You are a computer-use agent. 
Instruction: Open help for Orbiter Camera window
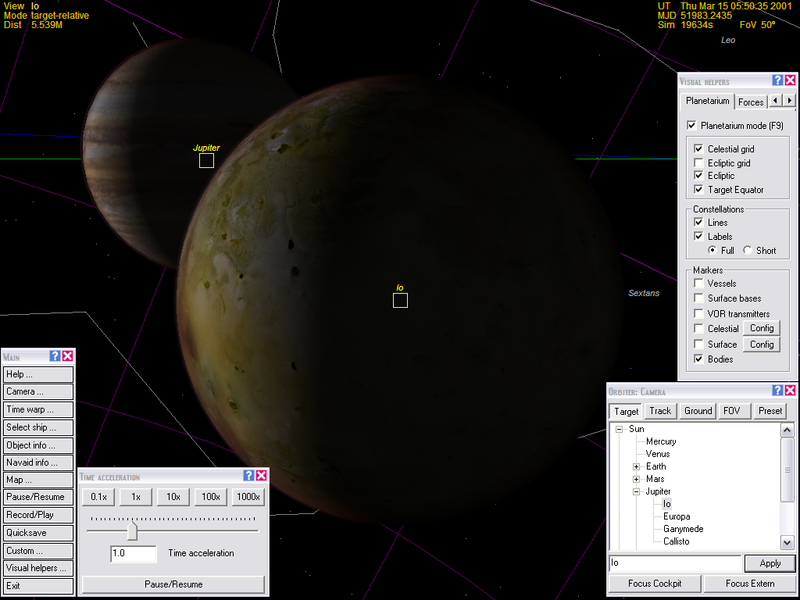777,390
